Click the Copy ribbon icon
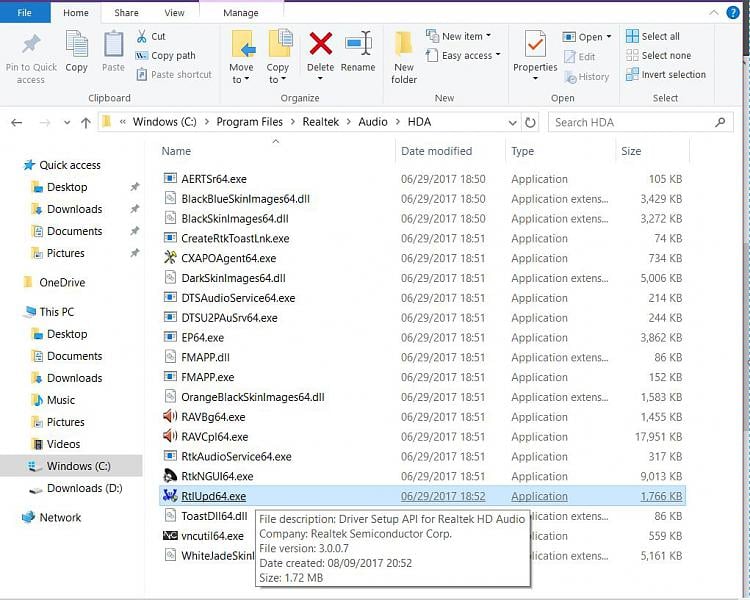This screenshot has width=750, height=600. tap(77, 44)
